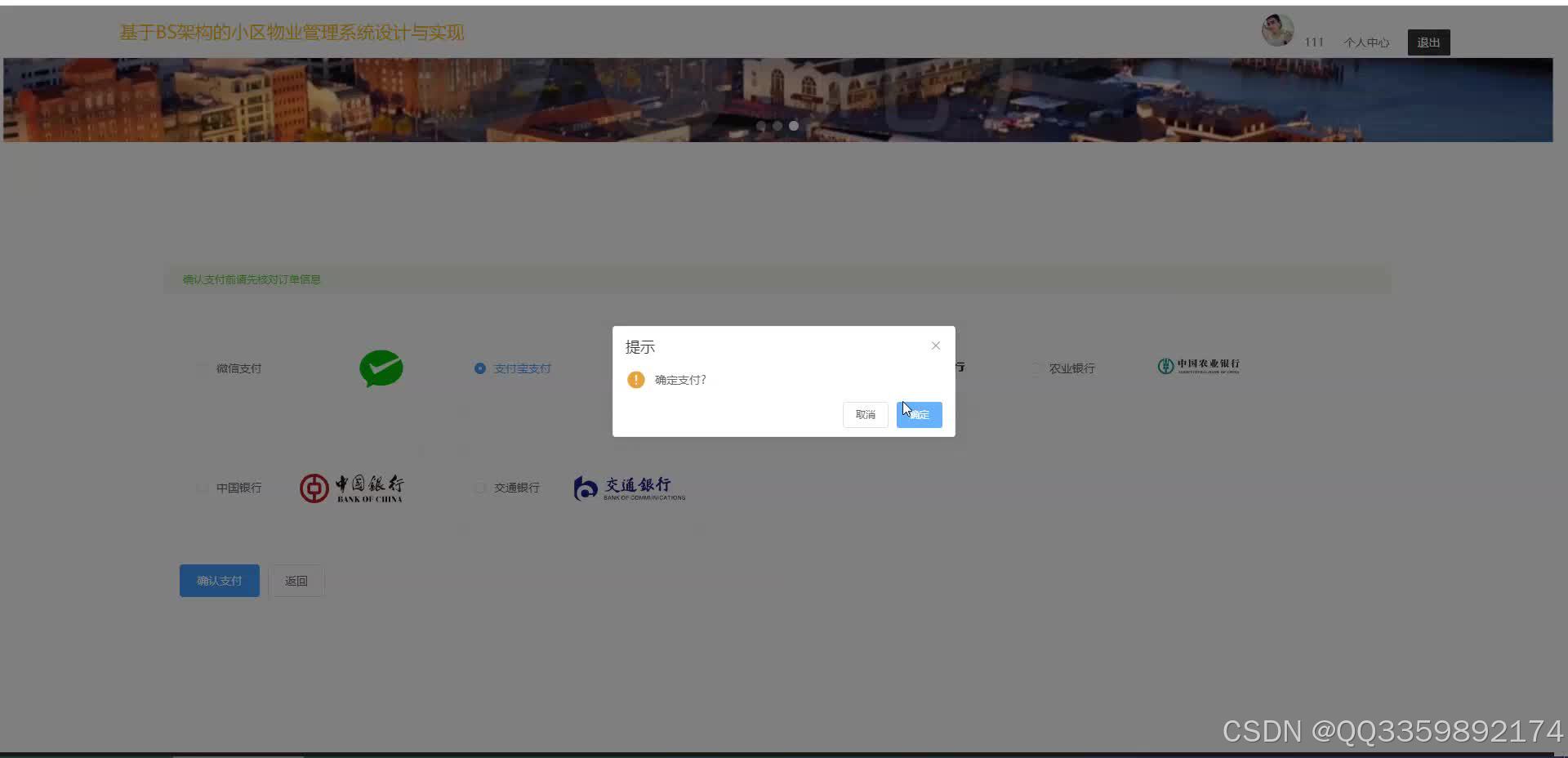Confirm payment with the blue 确定 button
This screenshot has height=758, width=1568.
click(x=919, y=414)
